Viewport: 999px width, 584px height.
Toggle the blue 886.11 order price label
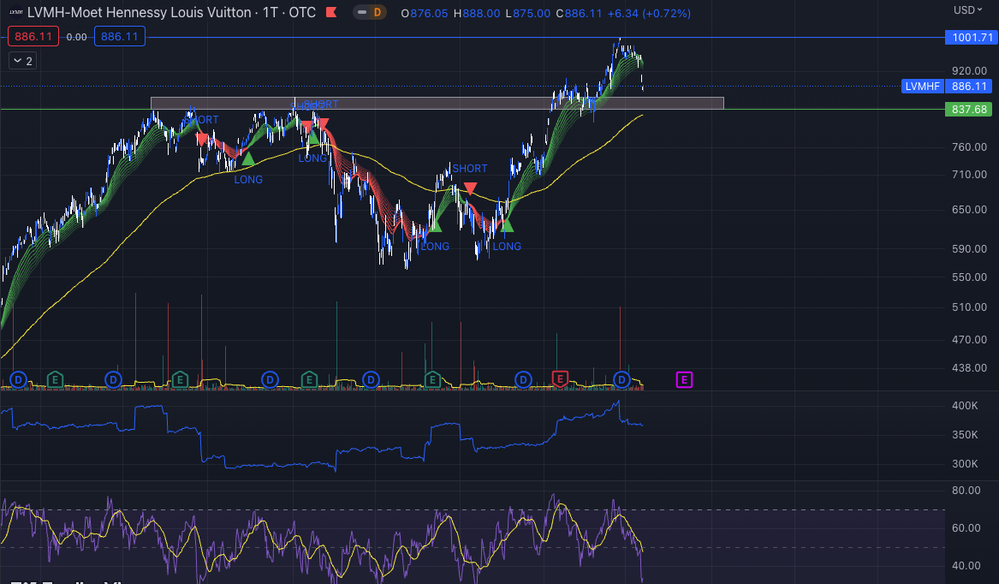(119, 36)
